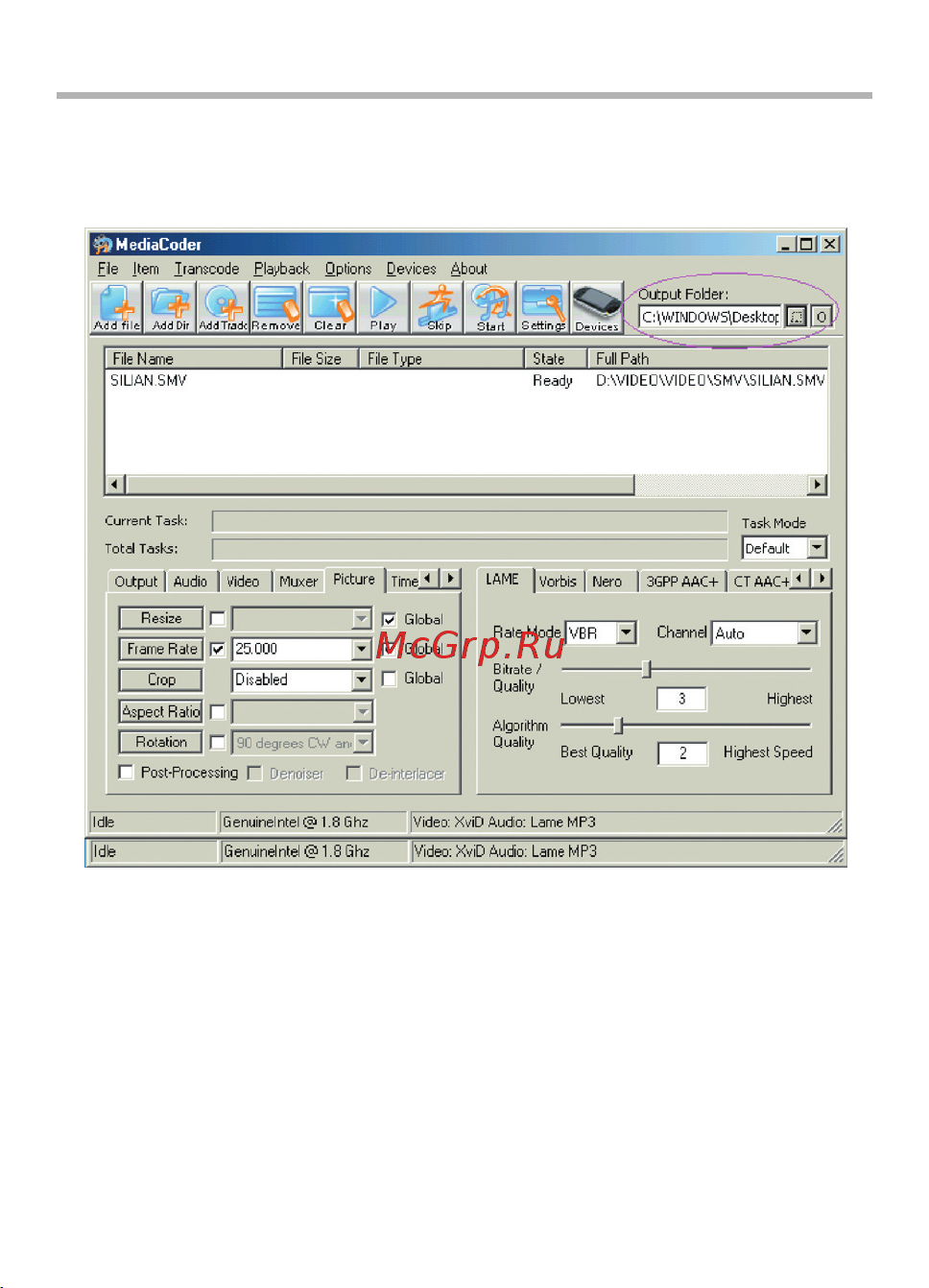Enable the Resize checkbox
929x1288 pixels.
click(218, 619)
